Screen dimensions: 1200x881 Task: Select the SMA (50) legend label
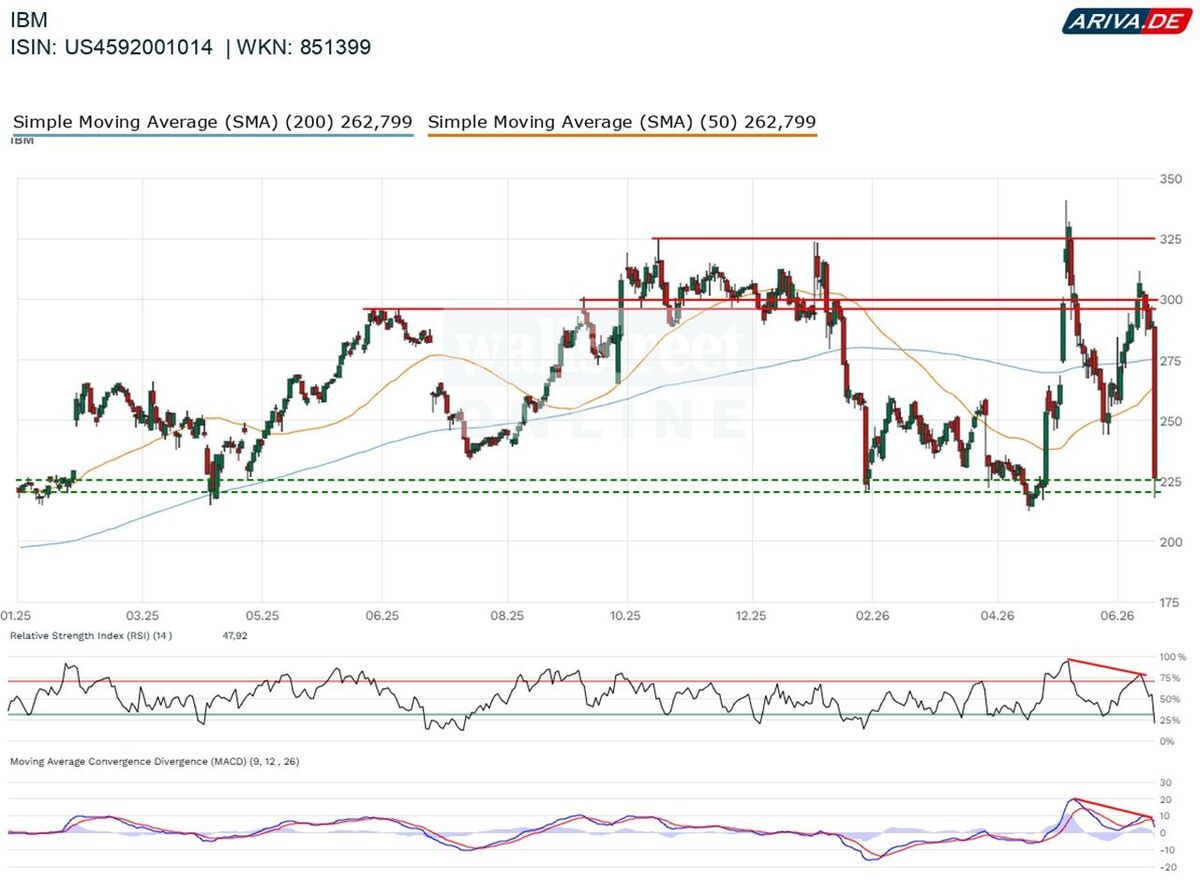pos(622,122)
